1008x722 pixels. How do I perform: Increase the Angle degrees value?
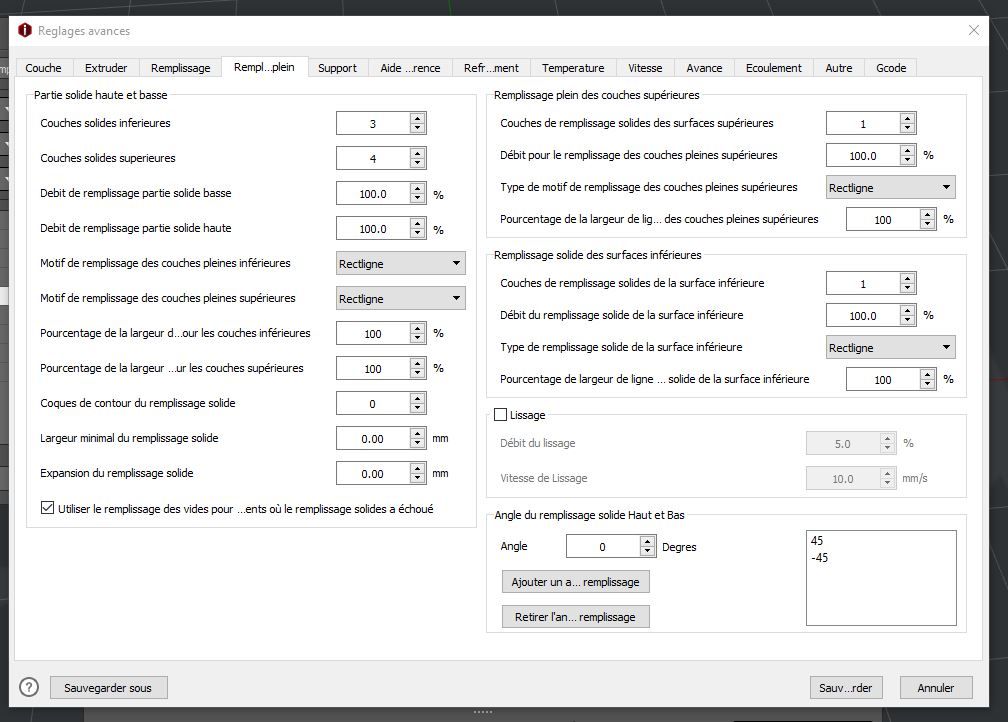click(x=648, y=541)
